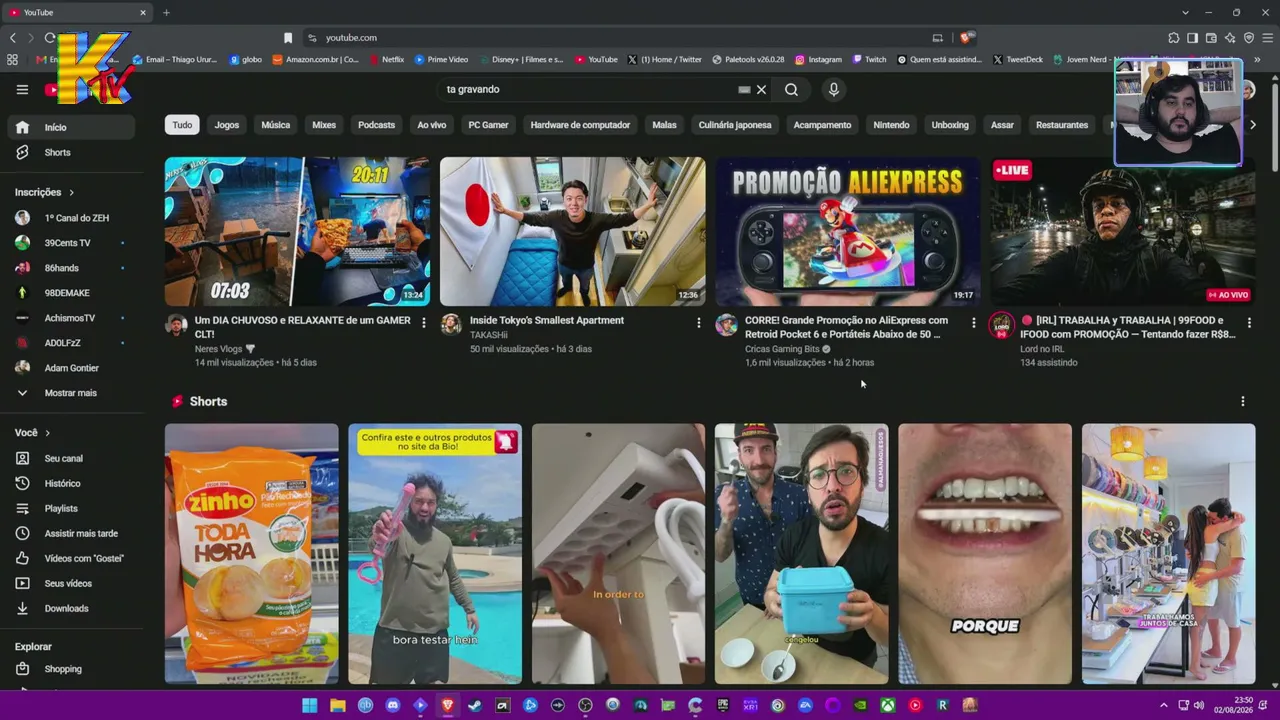Select the Tudo filter chip

pos(182,125)
